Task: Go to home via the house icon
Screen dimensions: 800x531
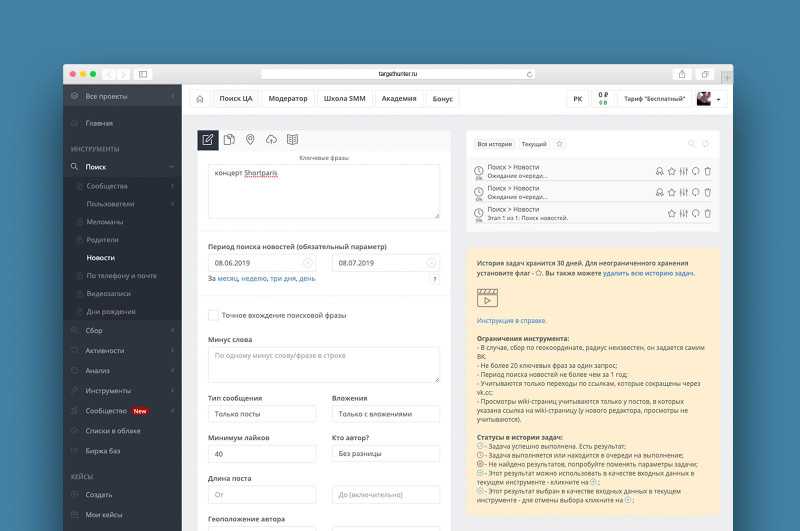Action: click(200, 99)
